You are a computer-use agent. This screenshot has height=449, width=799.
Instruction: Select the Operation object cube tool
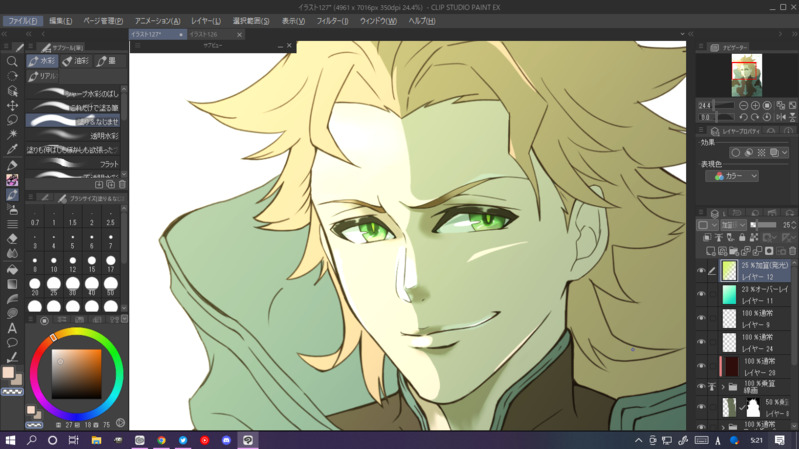[x=12, y=91]
